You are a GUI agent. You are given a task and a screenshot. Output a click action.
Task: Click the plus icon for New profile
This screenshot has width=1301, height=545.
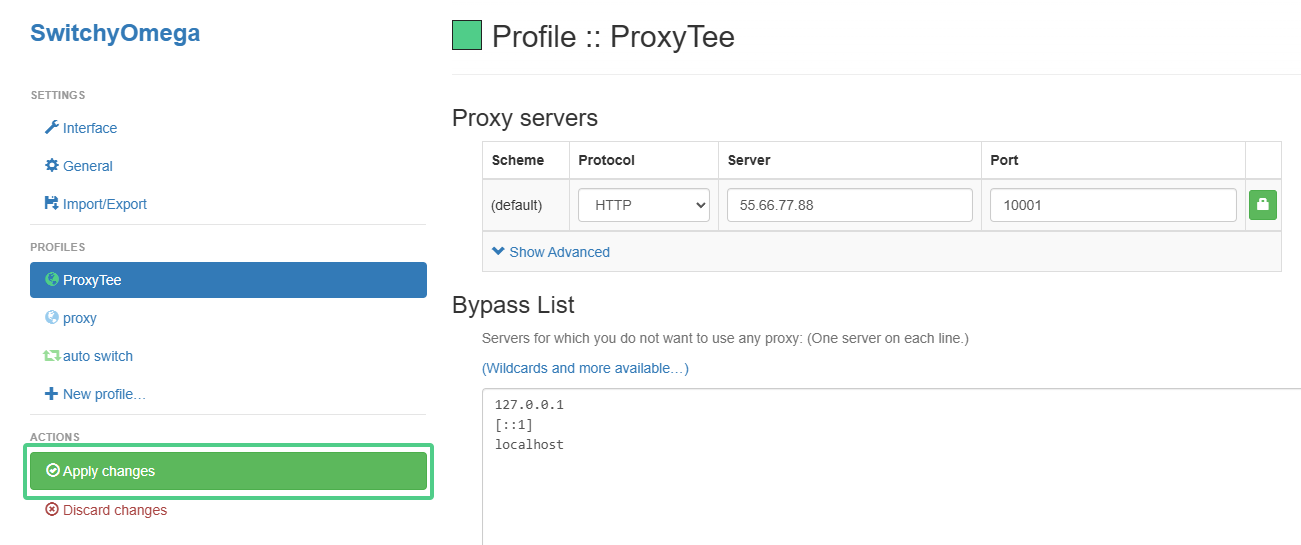52,394
